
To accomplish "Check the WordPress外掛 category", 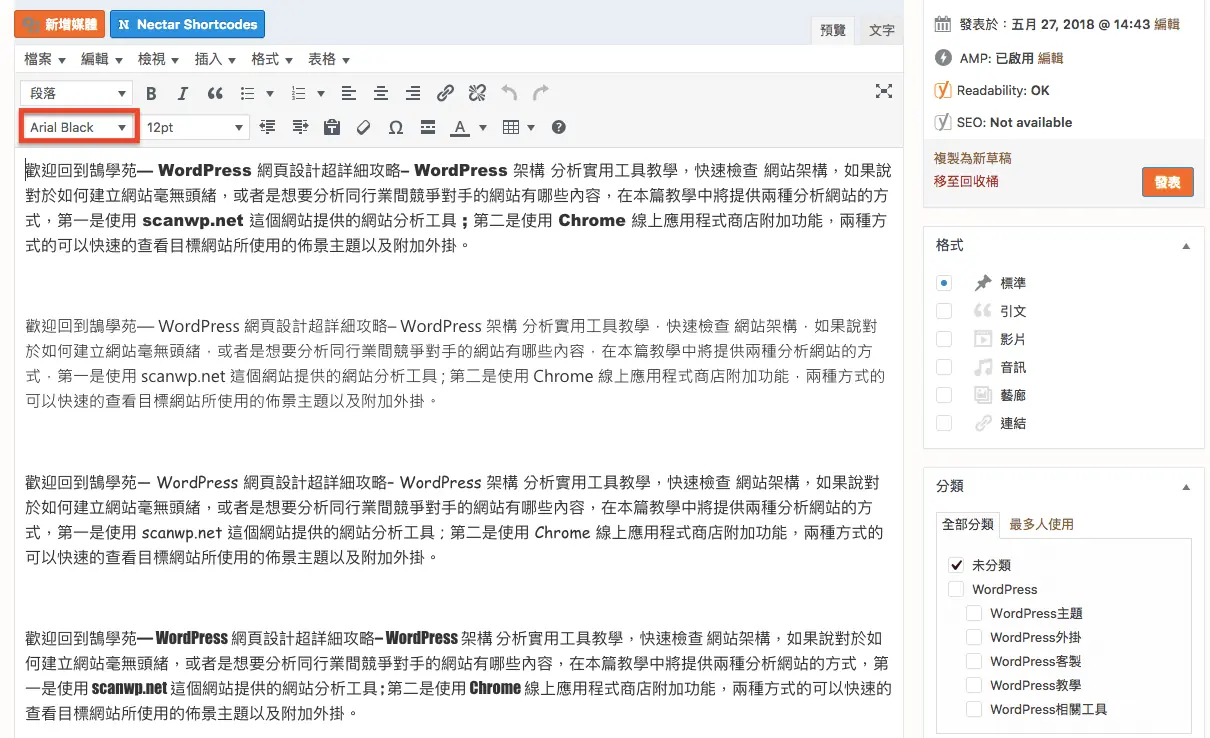I will pyautogui.click(x=974, y=637).
